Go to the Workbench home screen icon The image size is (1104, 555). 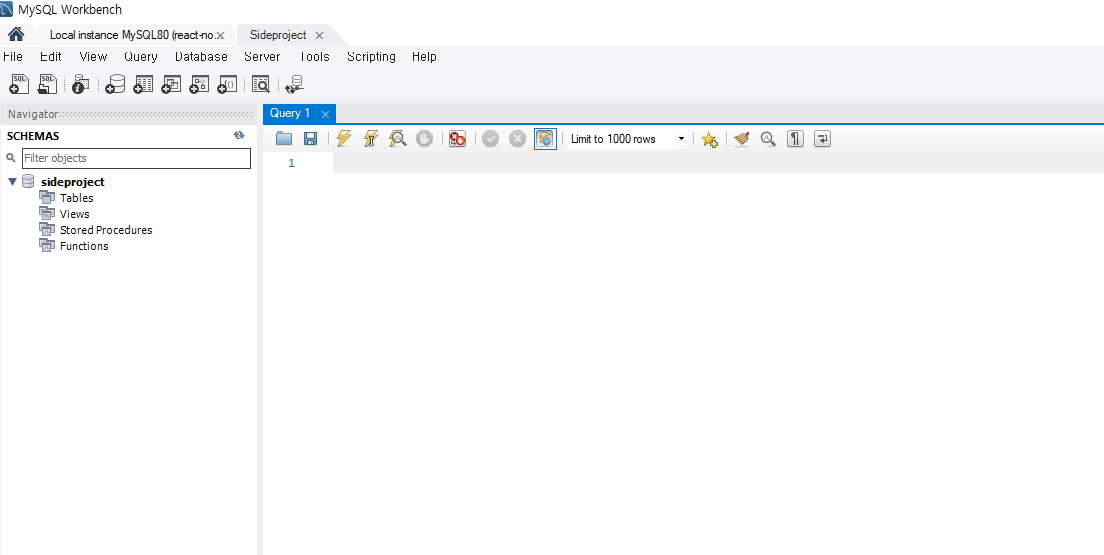[x=16, y=35]
